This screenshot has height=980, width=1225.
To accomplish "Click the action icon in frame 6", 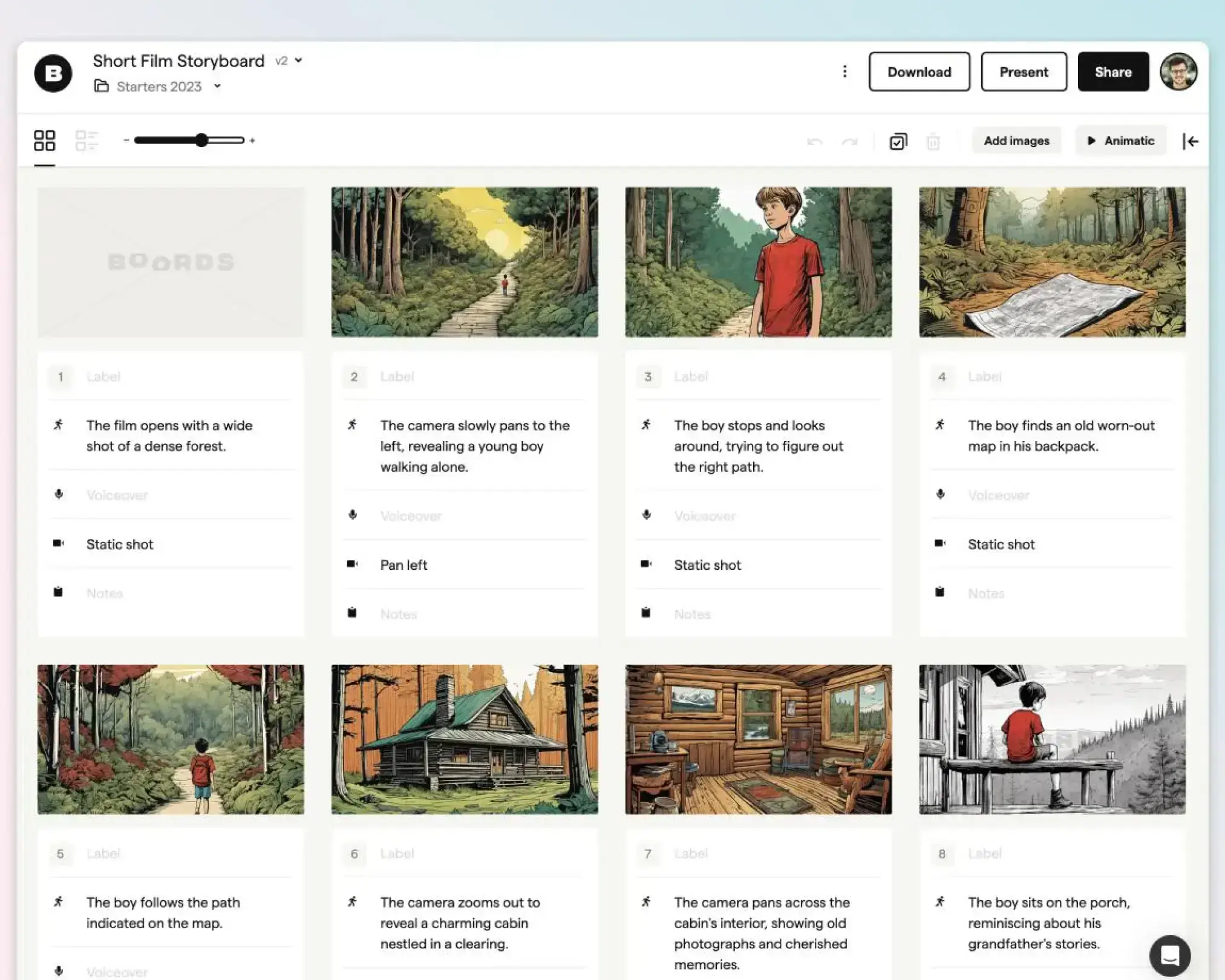I will pyautogui.click(x=353, y=902).
